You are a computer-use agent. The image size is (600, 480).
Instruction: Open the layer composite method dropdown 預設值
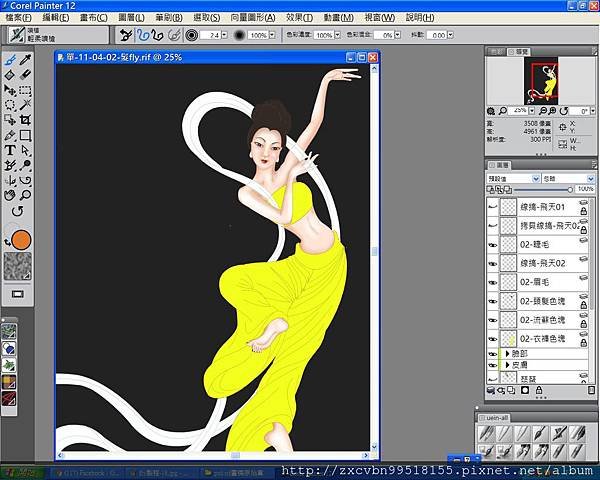point(514,179)
